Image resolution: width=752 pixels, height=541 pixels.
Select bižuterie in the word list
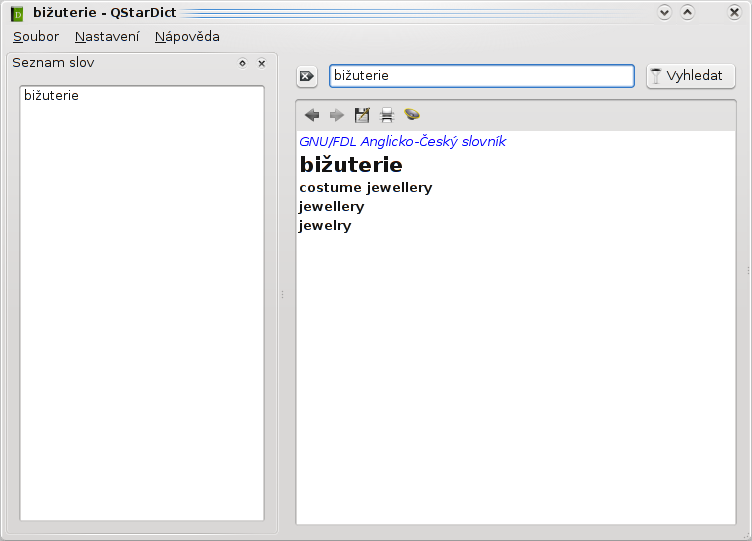point(51,95)
